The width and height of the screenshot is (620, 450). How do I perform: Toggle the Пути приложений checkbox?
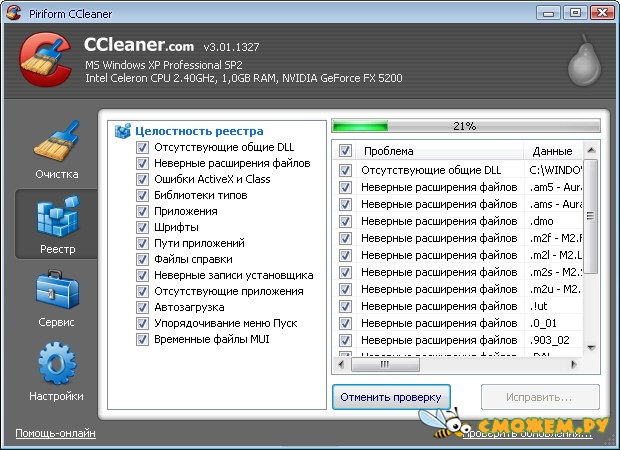click(x=142, y=243)
